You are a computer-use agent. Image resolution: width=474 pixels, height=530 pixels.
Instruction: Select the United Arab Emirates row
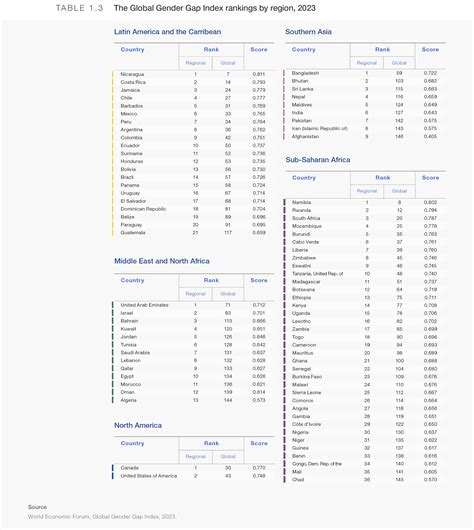point(193,305)
